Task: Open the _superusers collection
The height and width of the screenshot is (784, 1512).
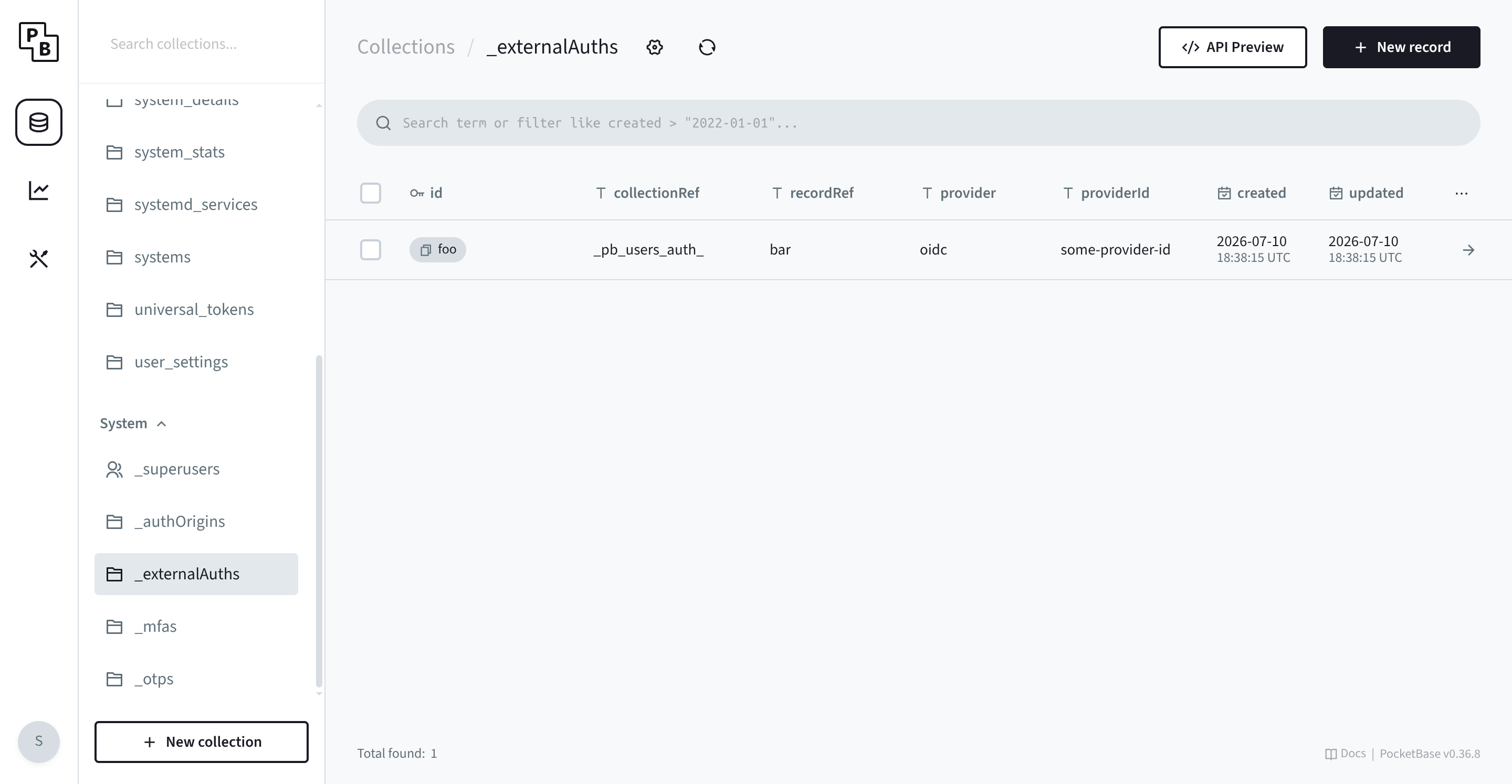Action: click(x=196, y=470)
